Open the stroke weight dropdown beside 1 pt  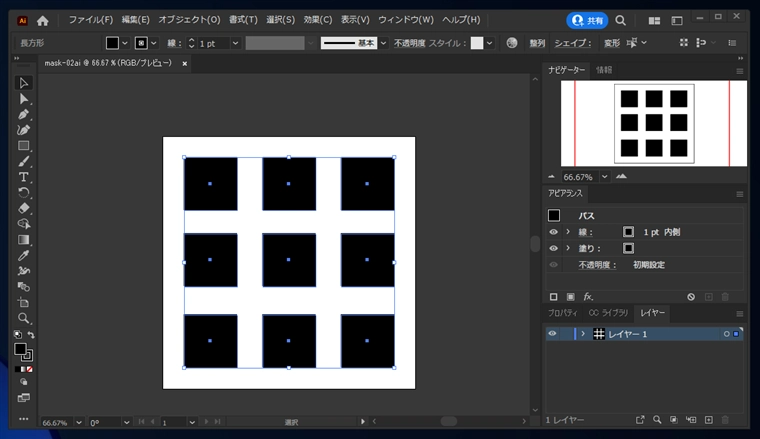coord(235,43)
